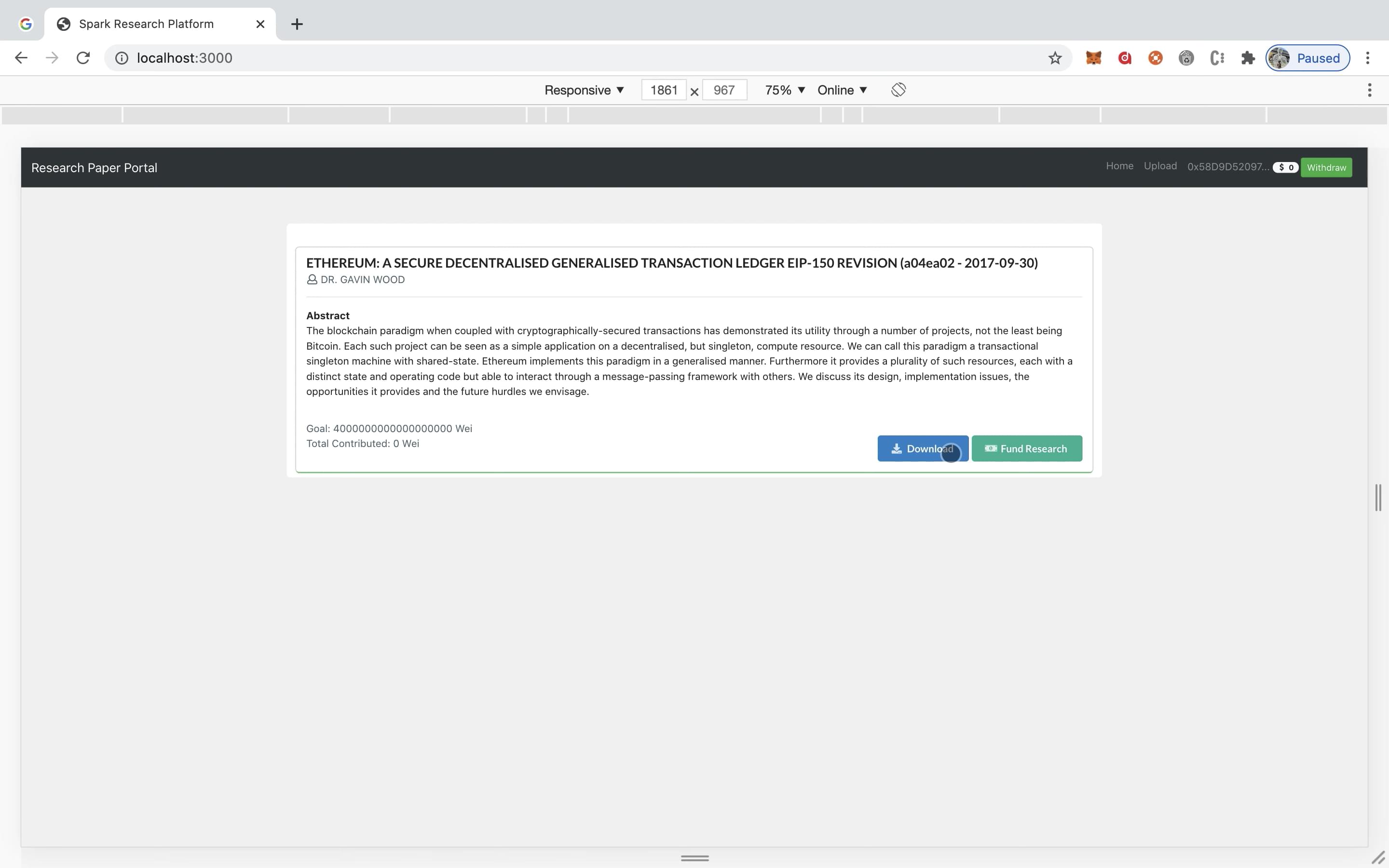This screenshot has width=1389, height=868.
Task: Click the Withdraw button icon
Action: [1326, 167]
